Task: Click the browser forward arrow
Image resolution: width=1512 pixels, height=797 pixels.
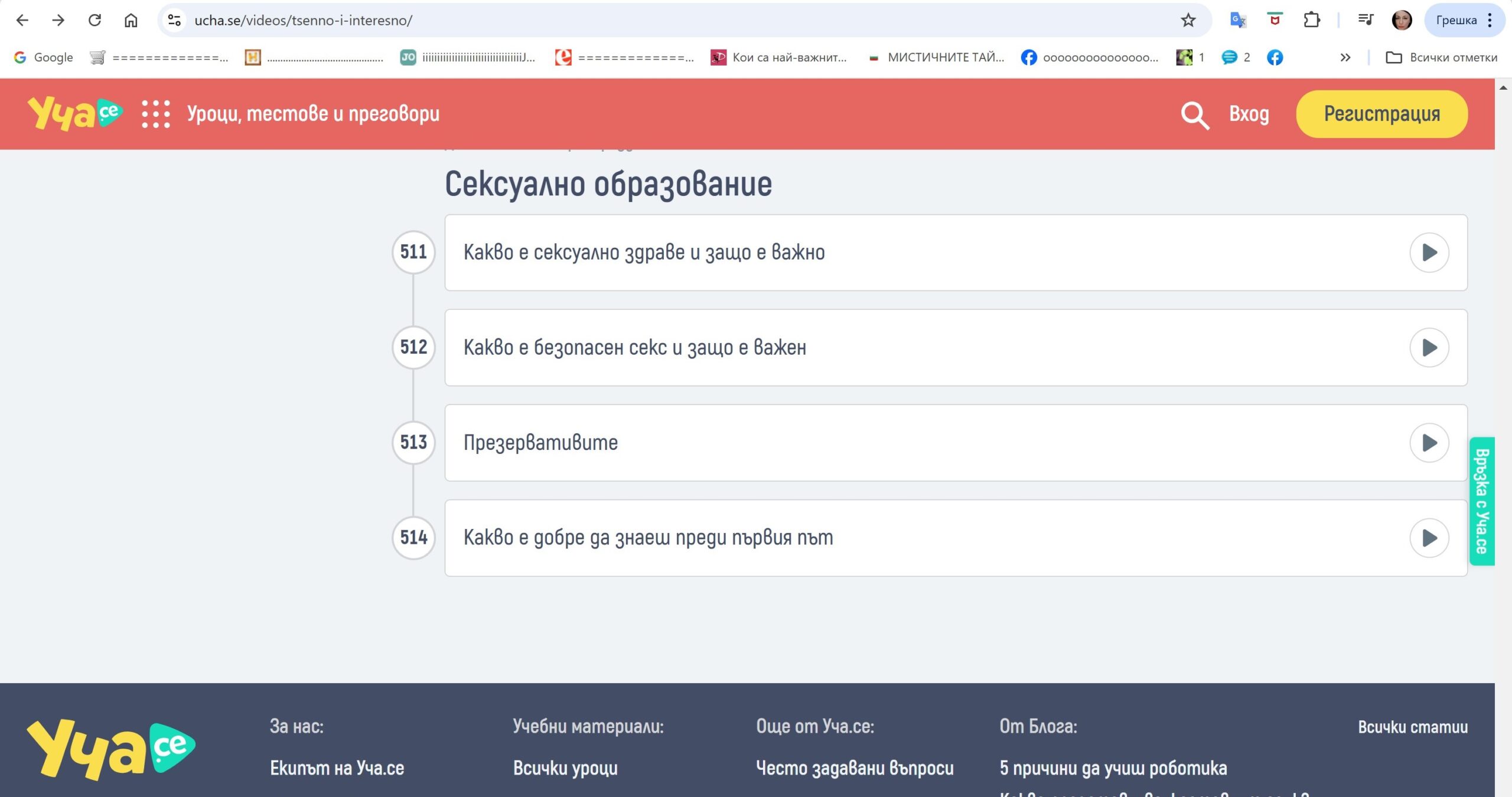Action: (x=58, y=20)
